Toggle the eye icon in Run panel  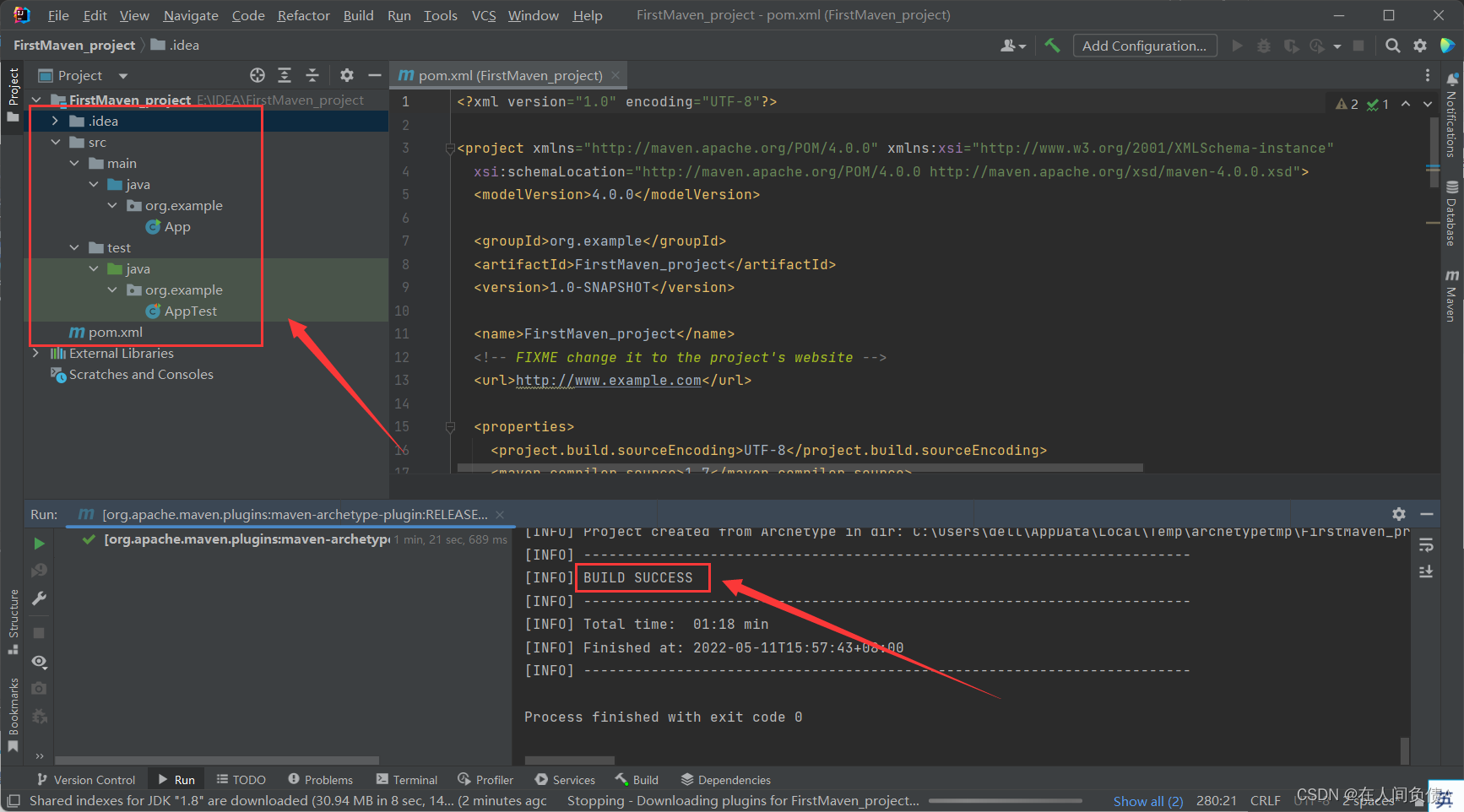pos(39,661)
